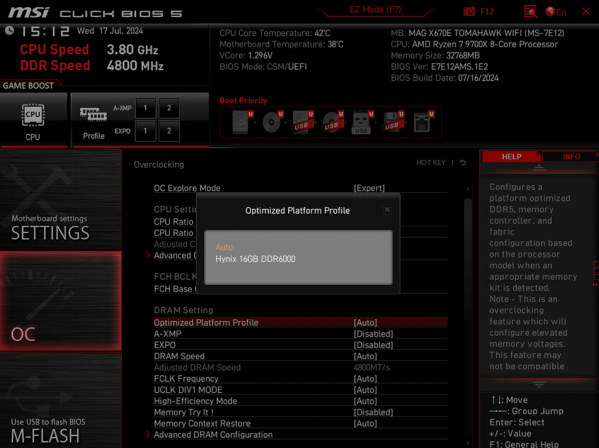Select USB hard disk boot device icon
599x448 pixels.
(303, 122)
